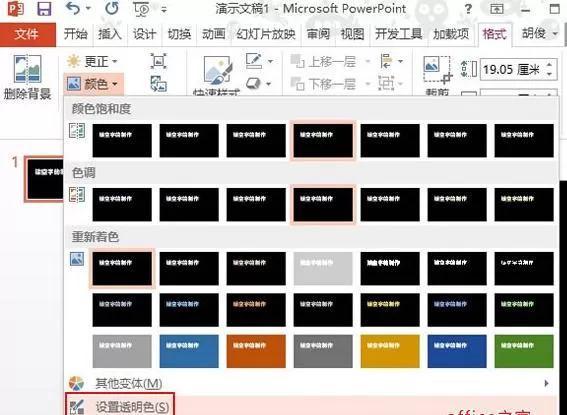Save the presentation with floppy icon
Viewport: 567px width, 415px height.
click(x=44, y=9)
